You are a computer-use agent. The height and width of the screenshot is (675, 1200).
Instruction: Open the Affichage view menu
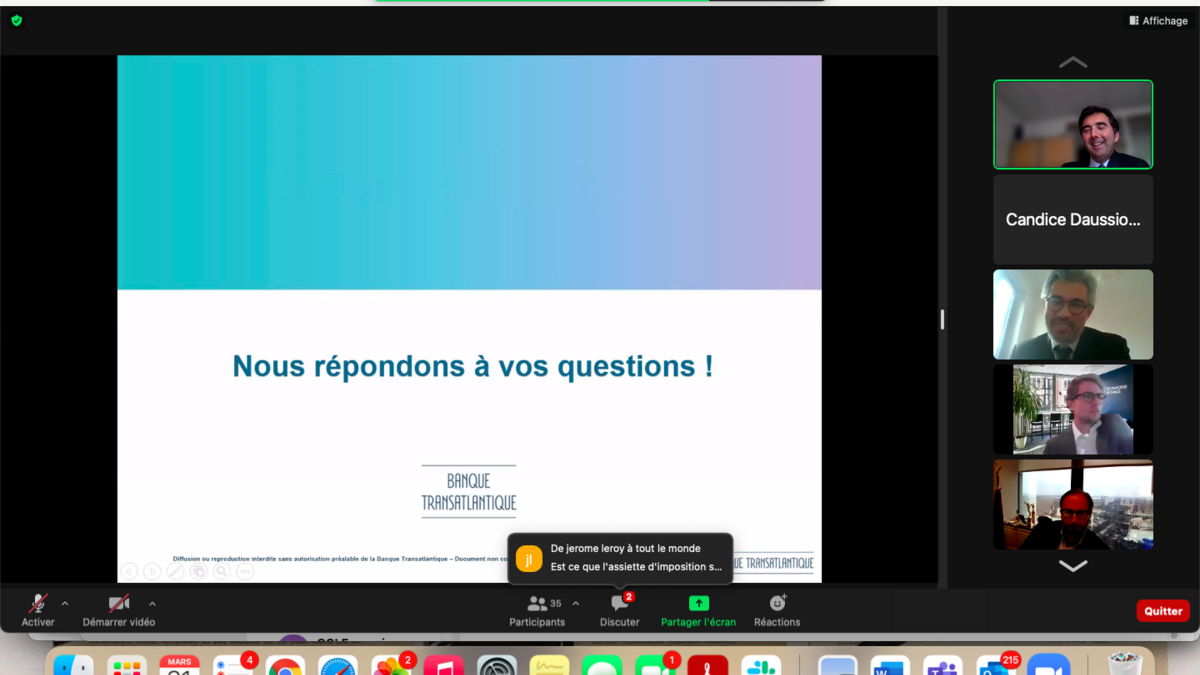pyautogui.click(x=1158, y=21)
